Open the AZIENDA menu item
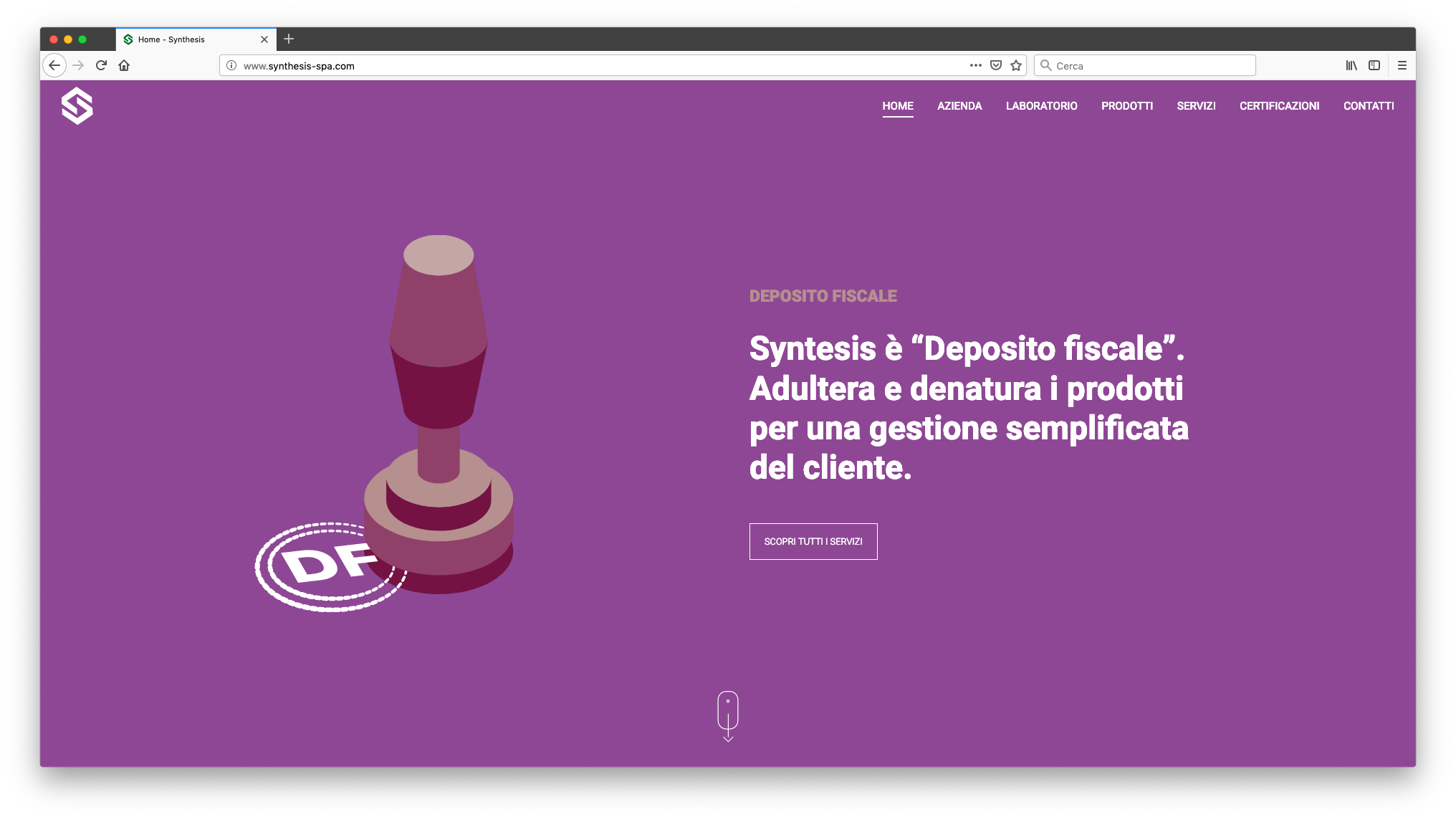 (959, 106)
